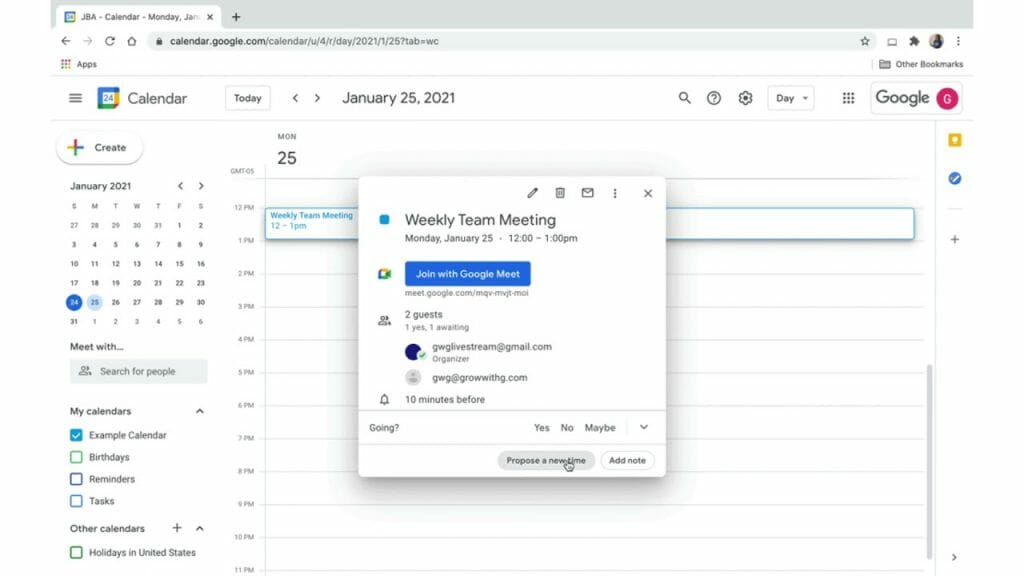Delete the event with trash icon
This screenshot has width=1024, height=576.
click(x=560, y=193)
